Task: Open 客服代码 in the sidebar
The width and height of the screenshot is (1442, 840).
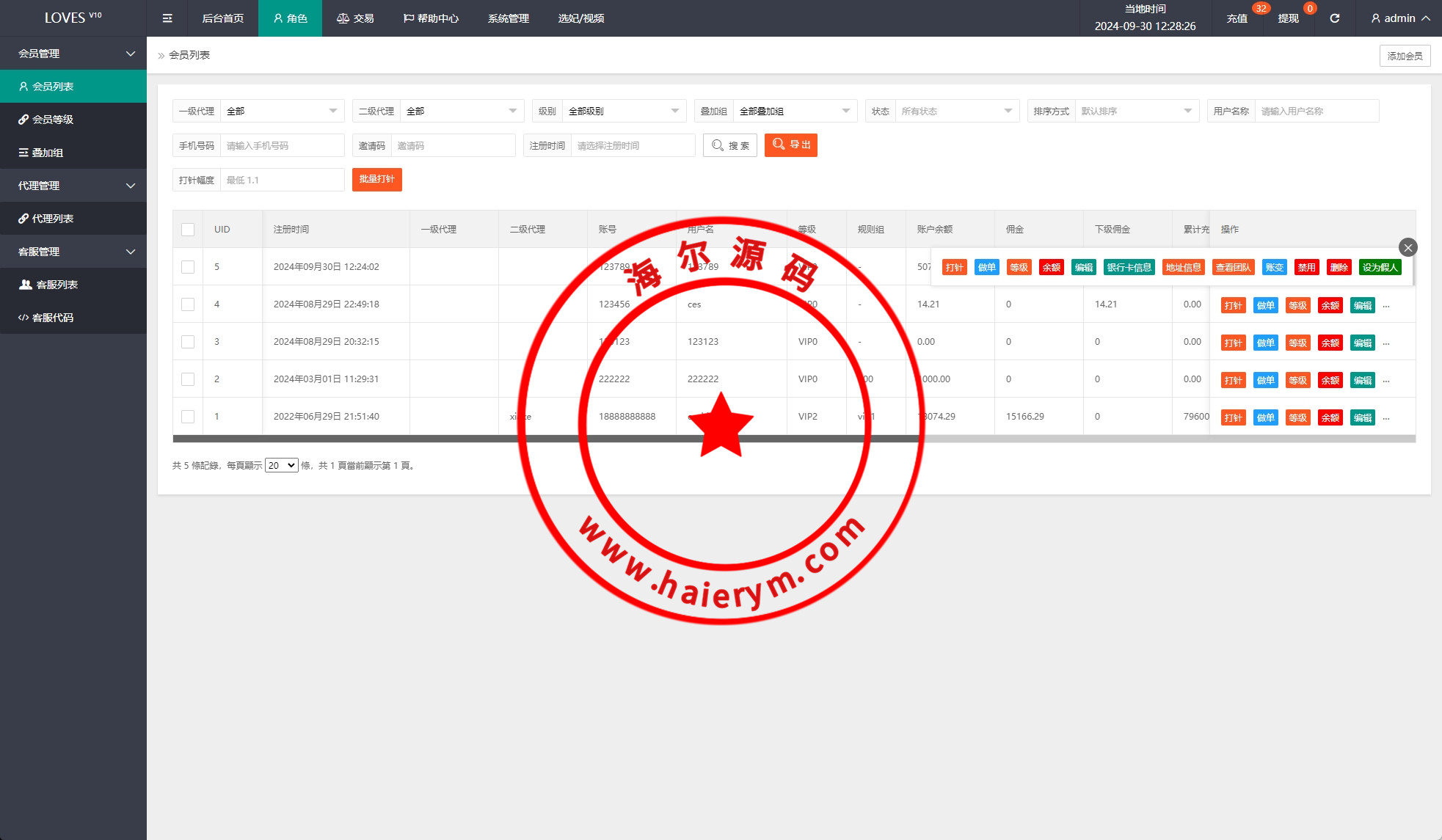Action: [53, 318]
